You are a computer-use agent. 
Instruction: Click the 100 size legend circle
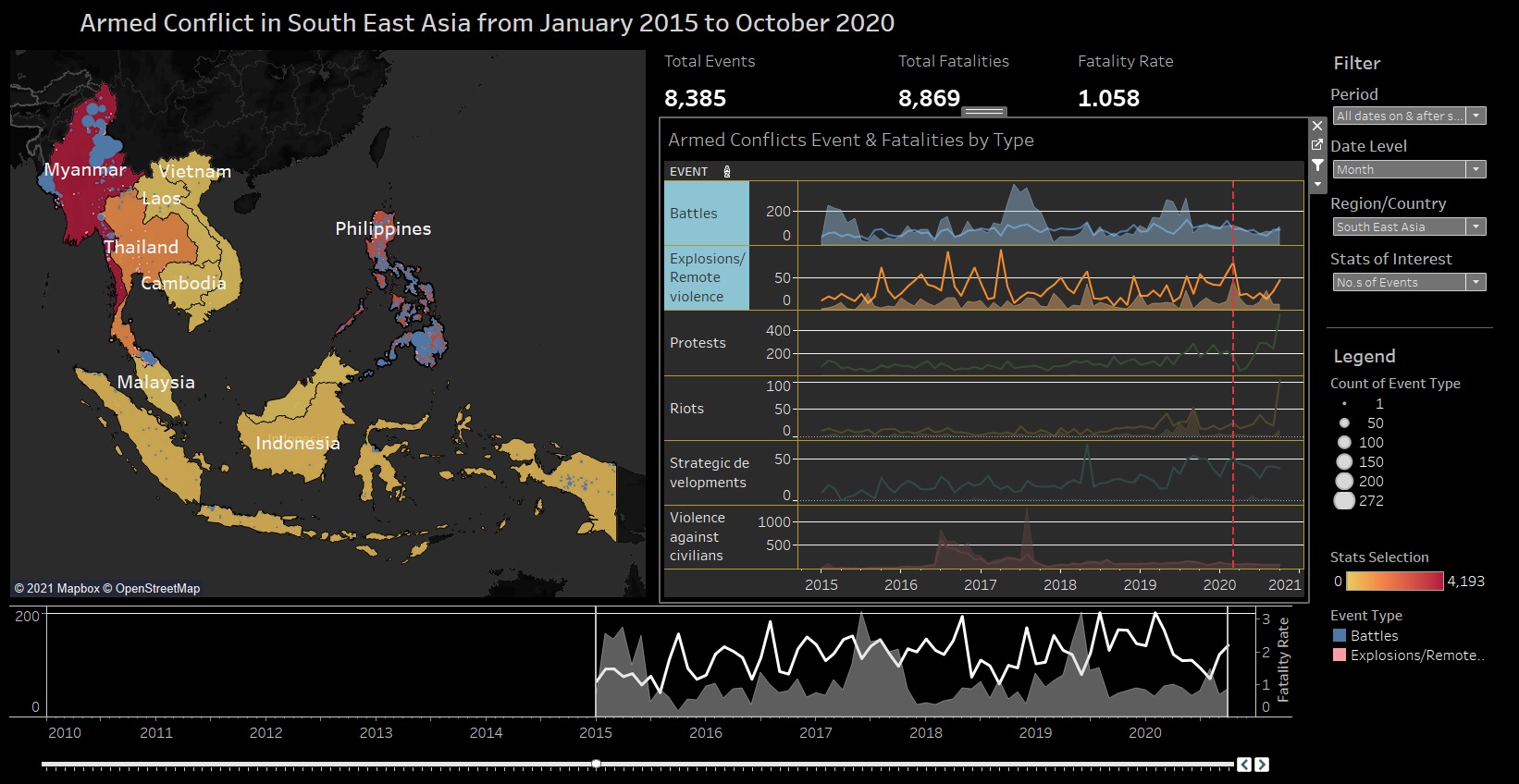[1344, 443]
